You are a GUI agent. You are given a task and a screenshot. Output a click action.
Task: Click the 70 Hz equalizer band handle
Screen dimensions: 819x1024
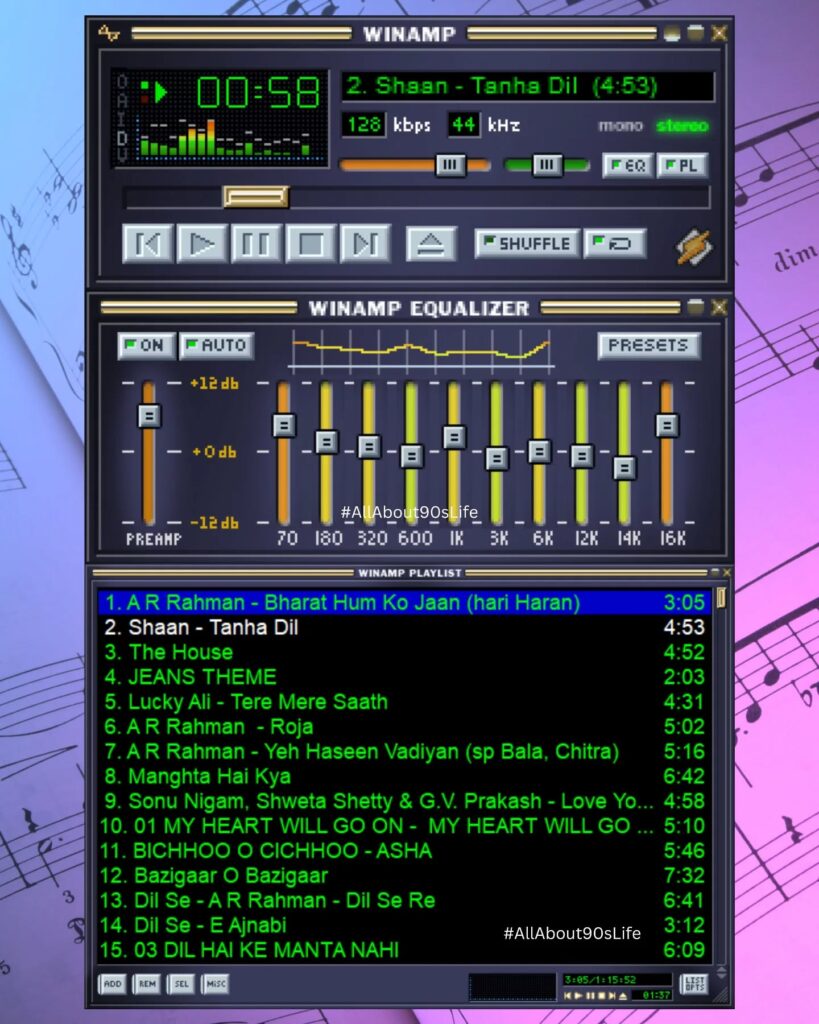[283, 425]
